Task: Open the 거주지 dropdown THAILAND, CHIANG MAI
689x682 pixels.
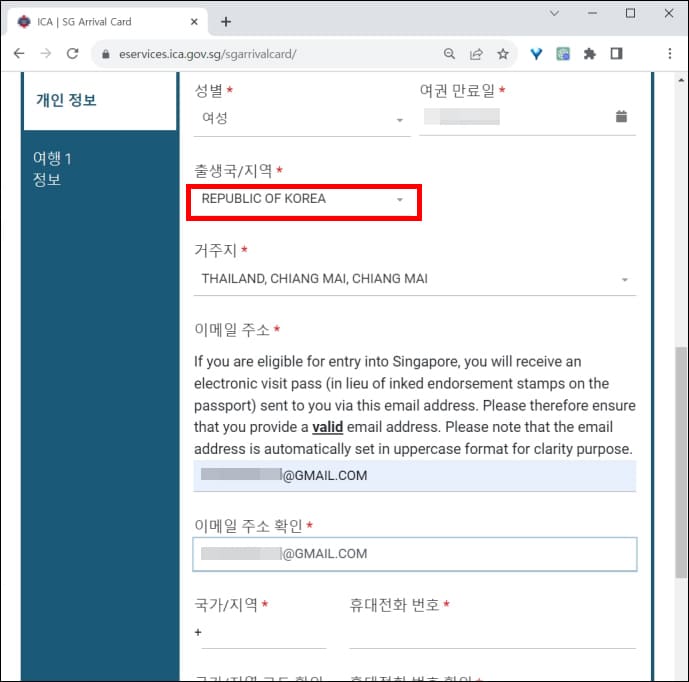Action: [414, 279]
